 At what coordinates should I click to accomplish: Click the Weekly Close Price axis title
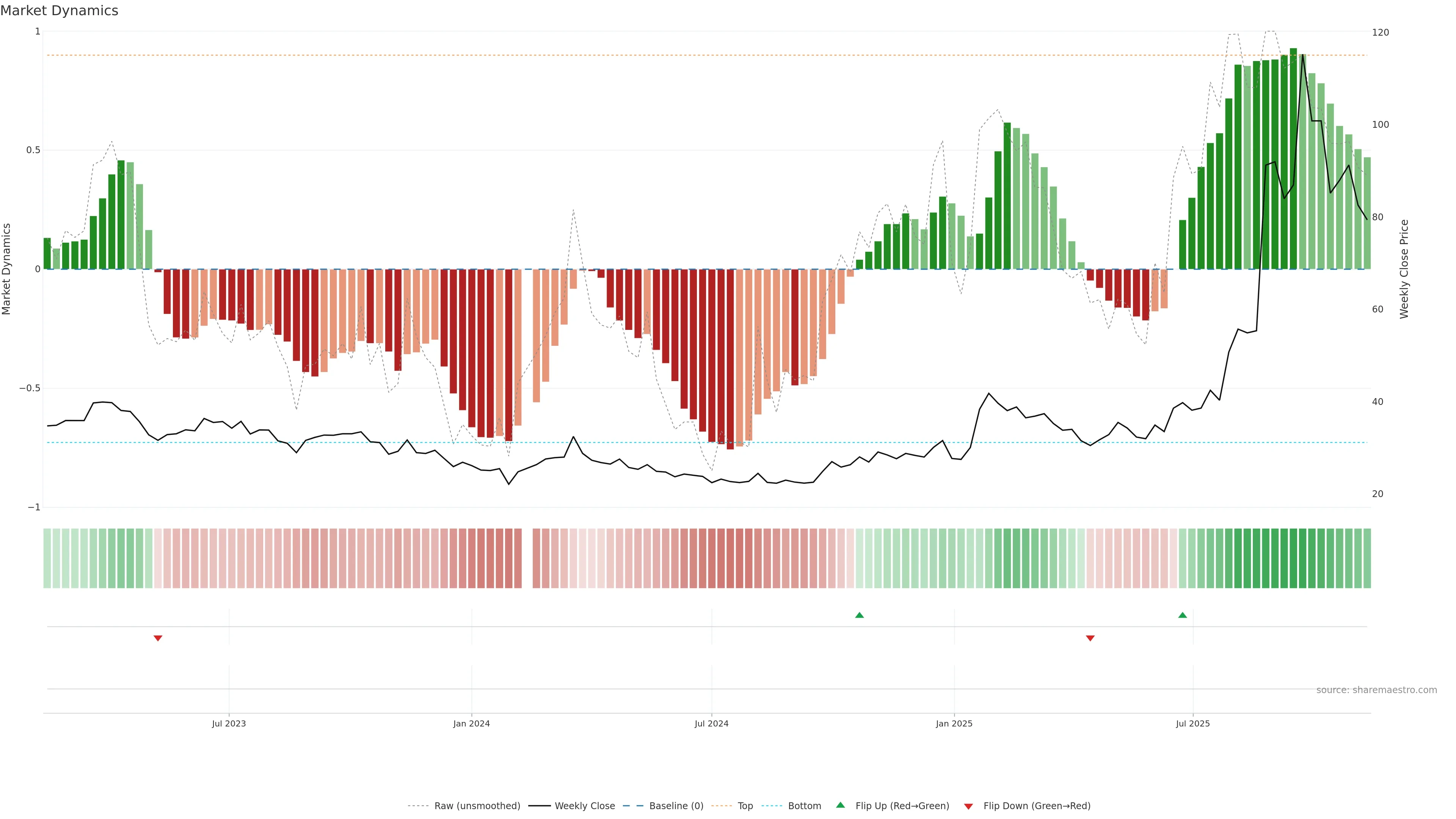click(1404, 269)
